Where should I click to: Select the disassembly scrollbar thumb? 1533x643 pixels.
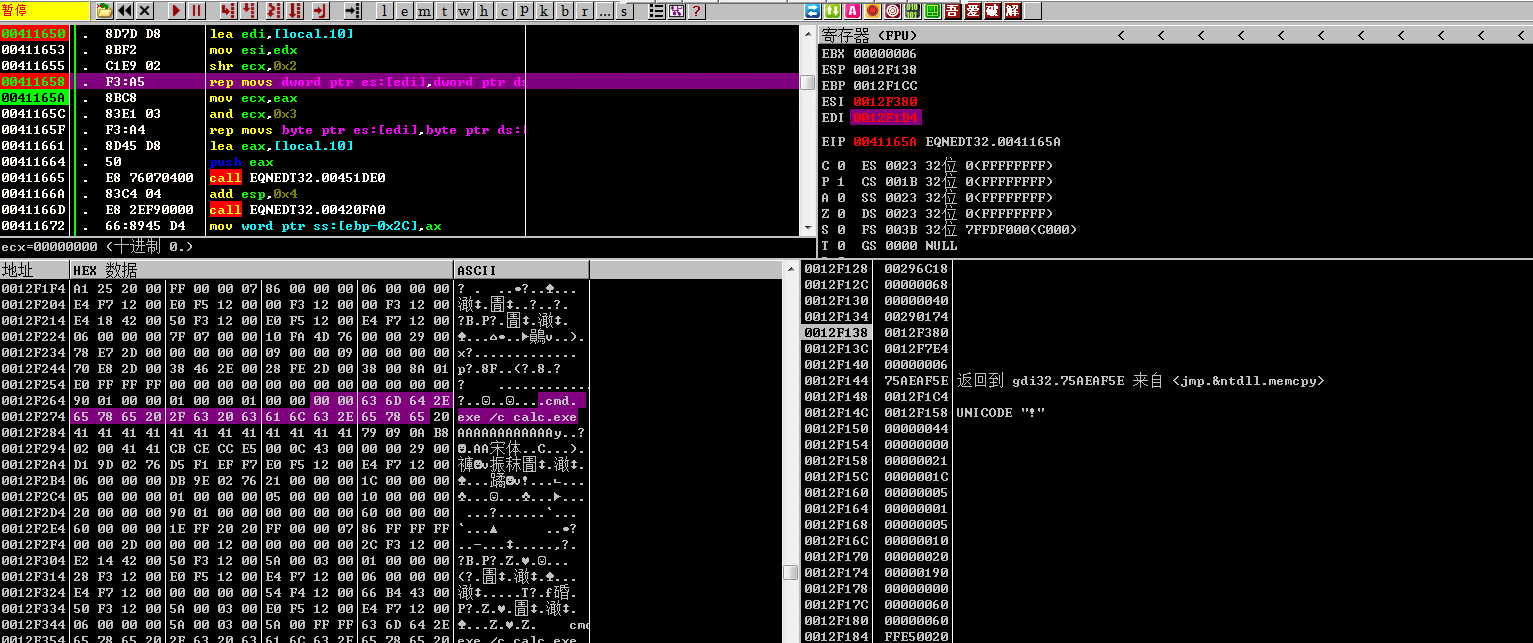click(807, 82)
